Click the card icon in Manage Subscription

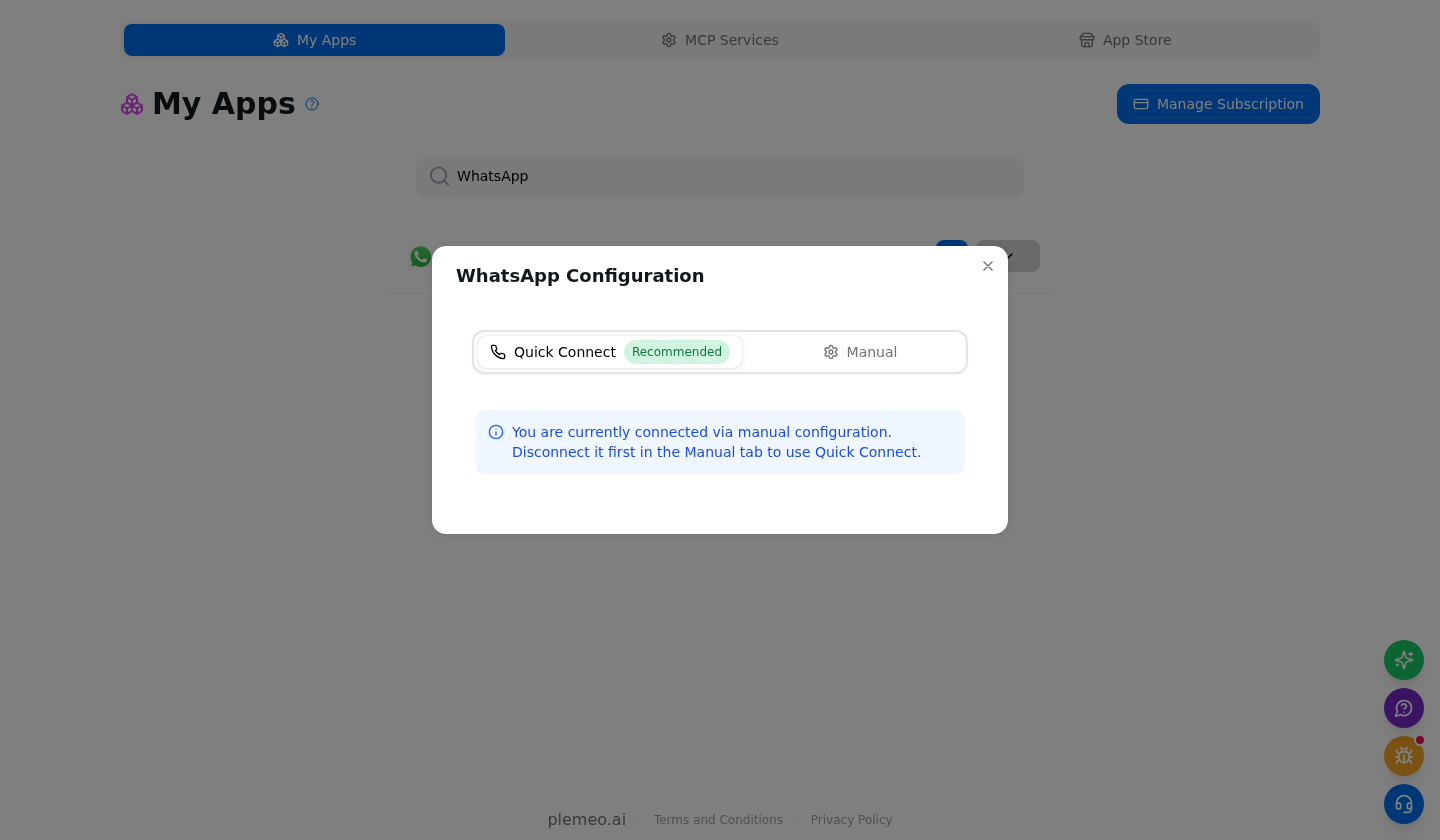coord(1141,104)
